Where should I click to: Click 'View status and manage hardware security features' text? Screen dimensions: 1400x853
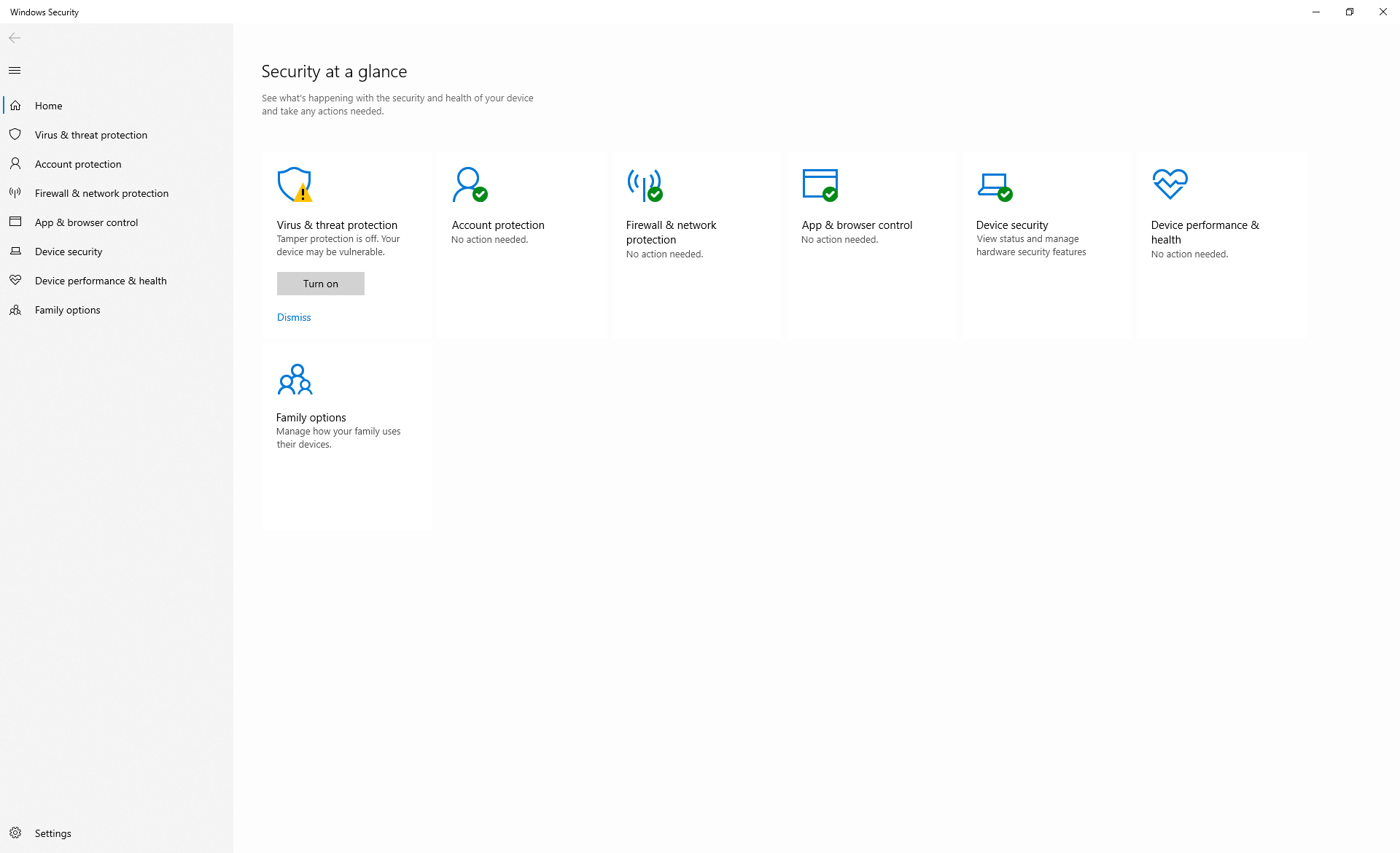coord(1031,246)
